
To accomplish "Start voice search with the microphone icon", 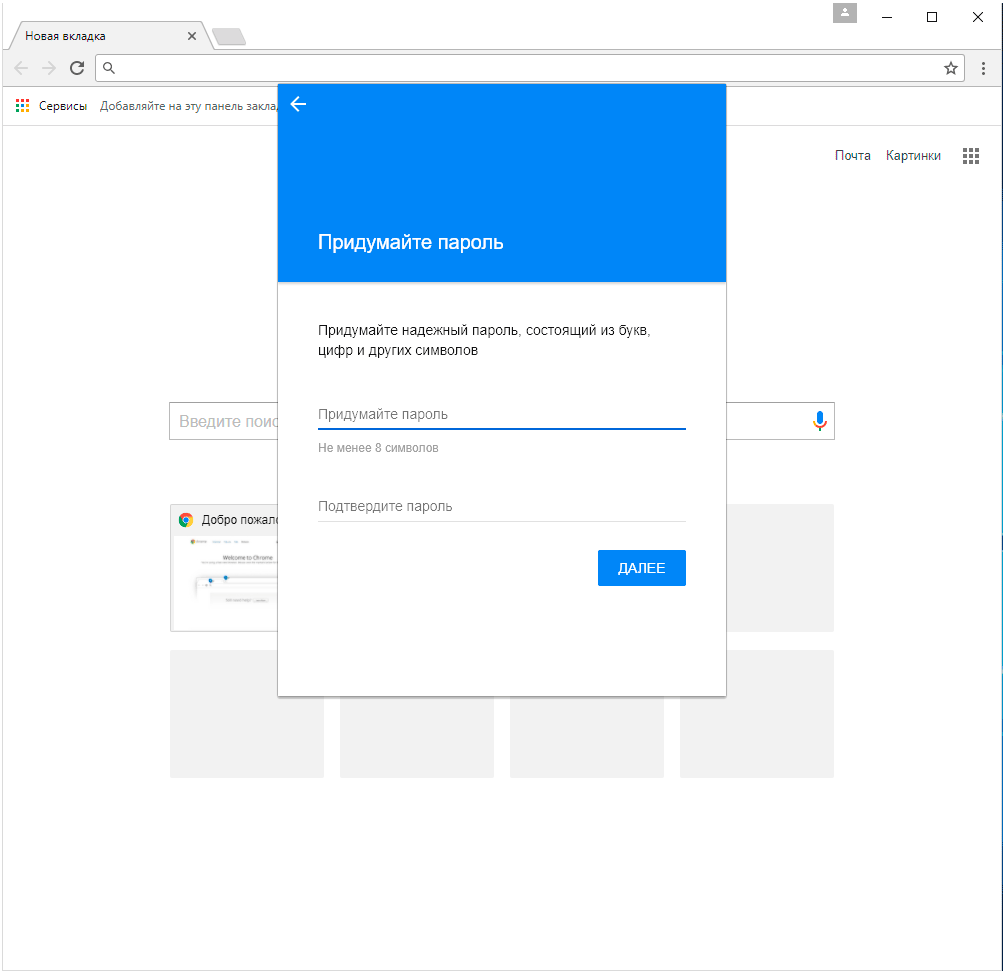I will click(819, 421).
